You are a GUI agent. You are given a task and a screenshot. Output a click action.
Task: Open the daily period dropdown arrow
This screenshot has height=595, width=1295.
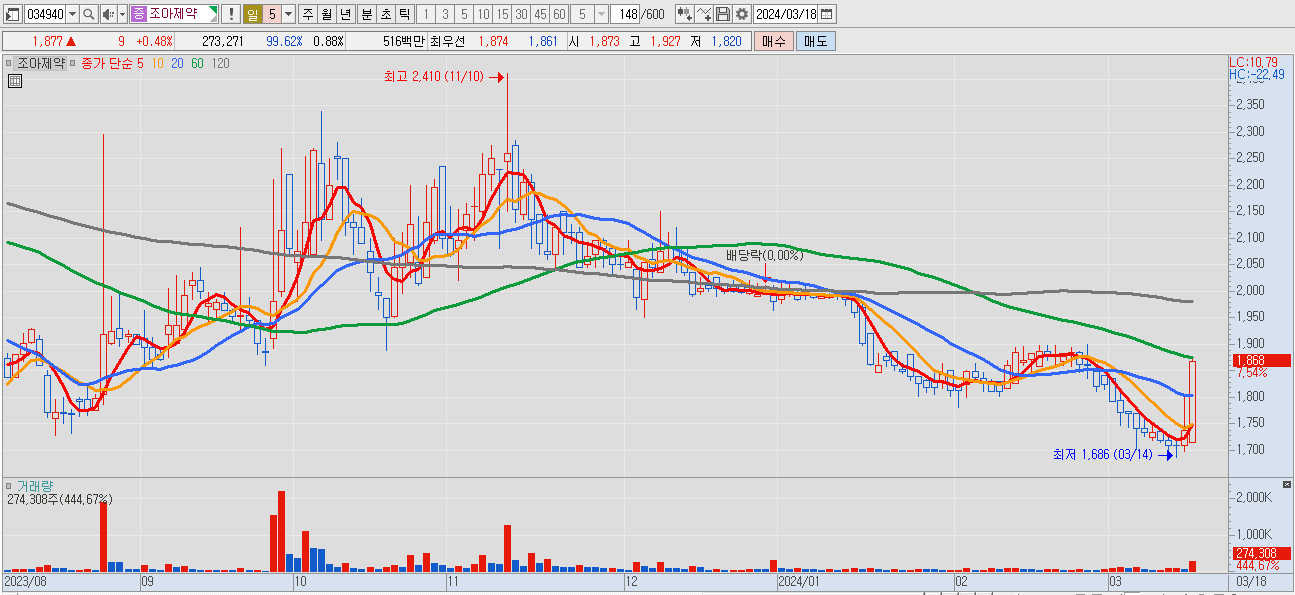coord(288,14)
